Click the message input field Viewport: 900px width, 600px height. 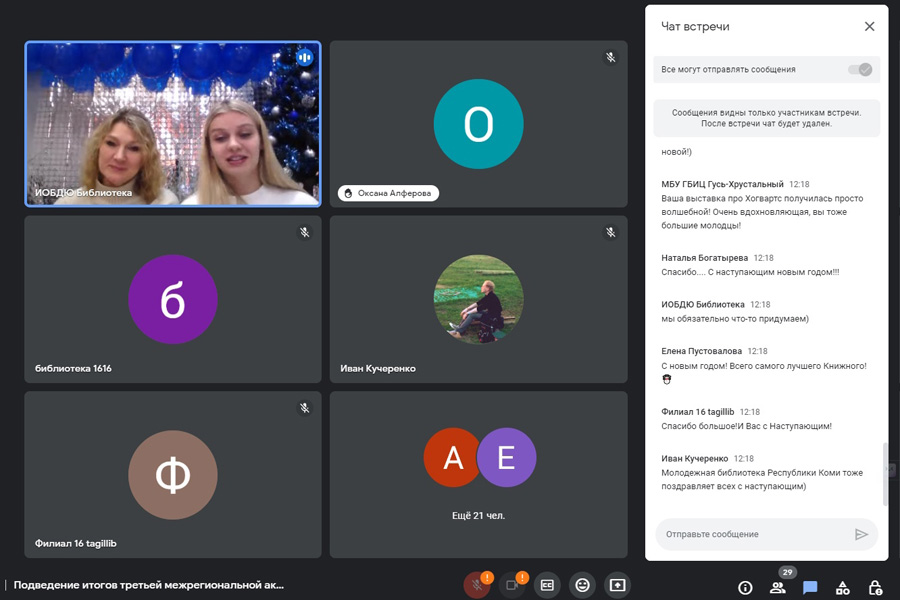point(755,534)
